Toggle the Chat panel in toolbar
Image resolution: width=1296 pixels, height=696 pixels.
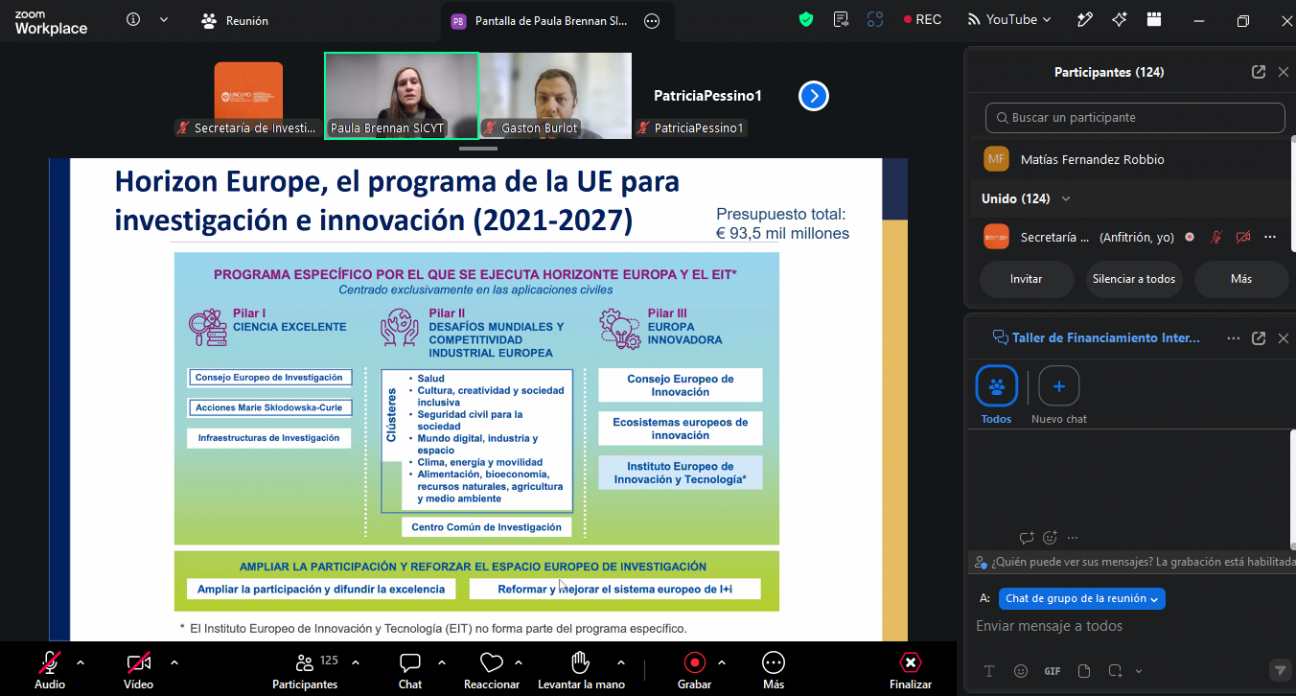point(410,669)
